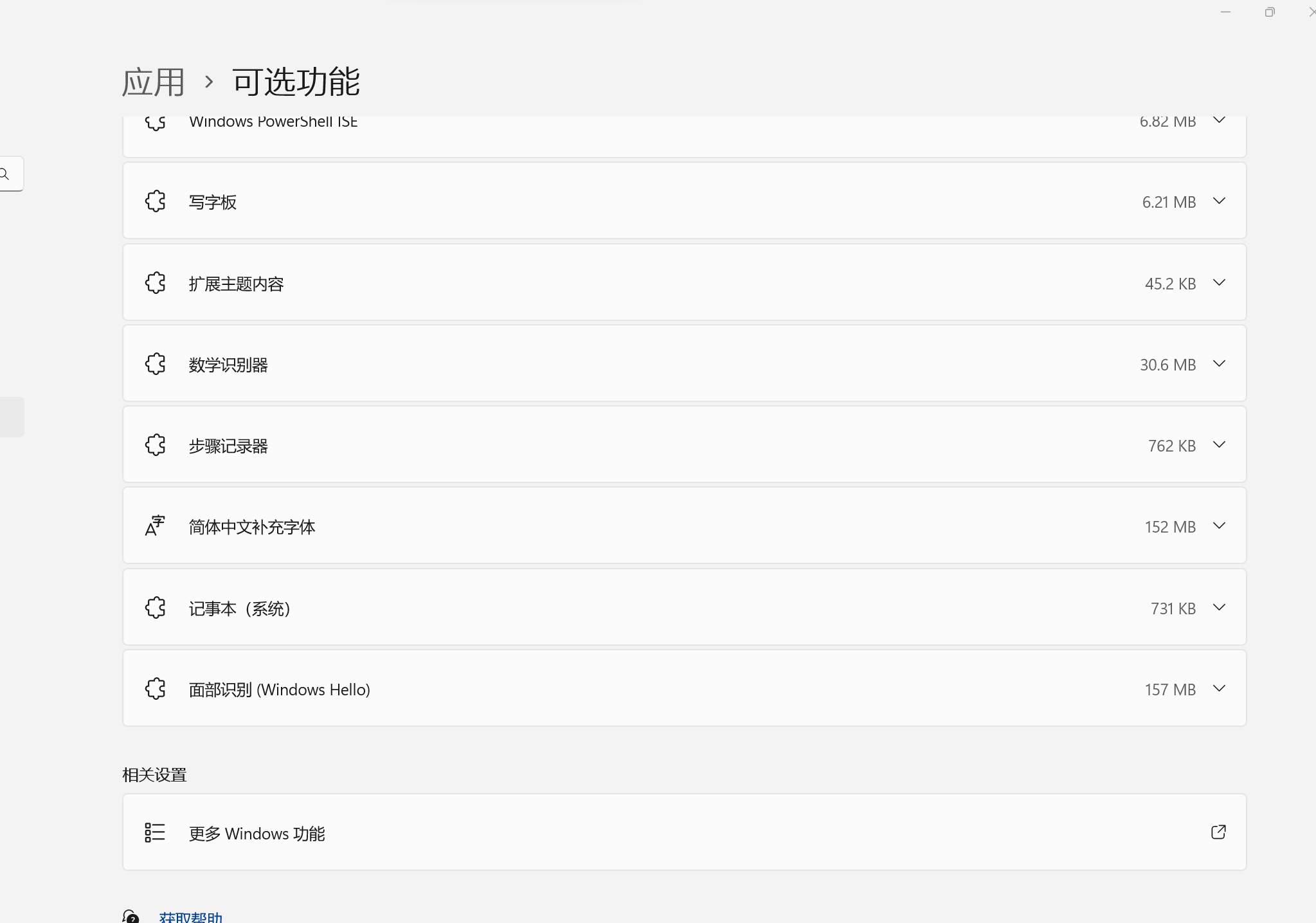1316x923 pixels.
Task: Click the puzzle icon beside 面部识别 (Windows Hello)
Action: coord(156,689)
